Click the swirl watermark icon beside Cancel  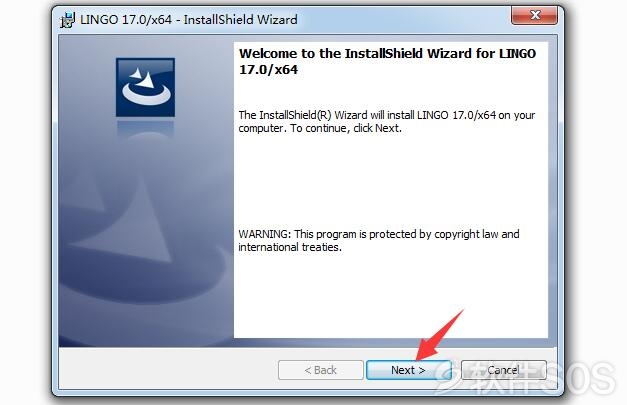click(446, 375)
